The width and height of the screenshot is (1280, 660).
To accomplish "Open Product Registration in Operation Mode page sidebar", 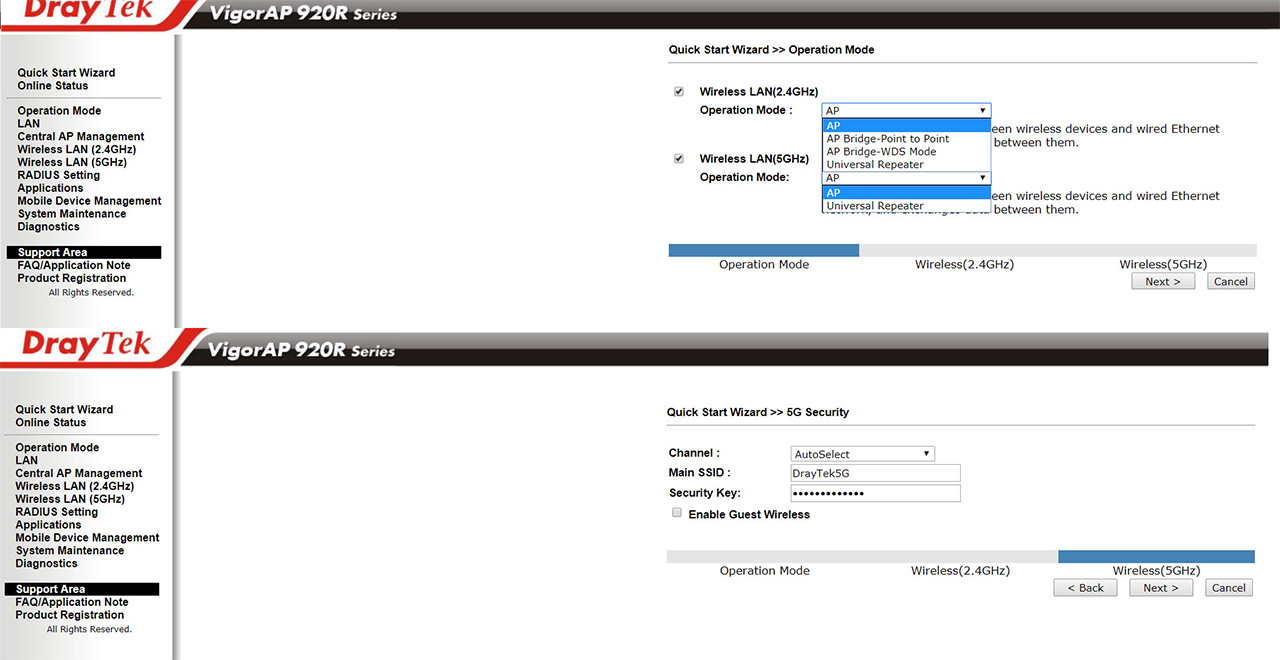I will point(72,279).
